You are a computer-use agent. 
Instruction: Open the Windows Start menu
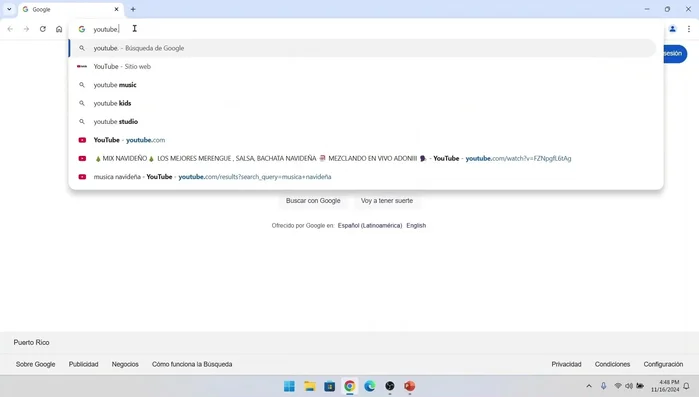[x=289, y=386]
